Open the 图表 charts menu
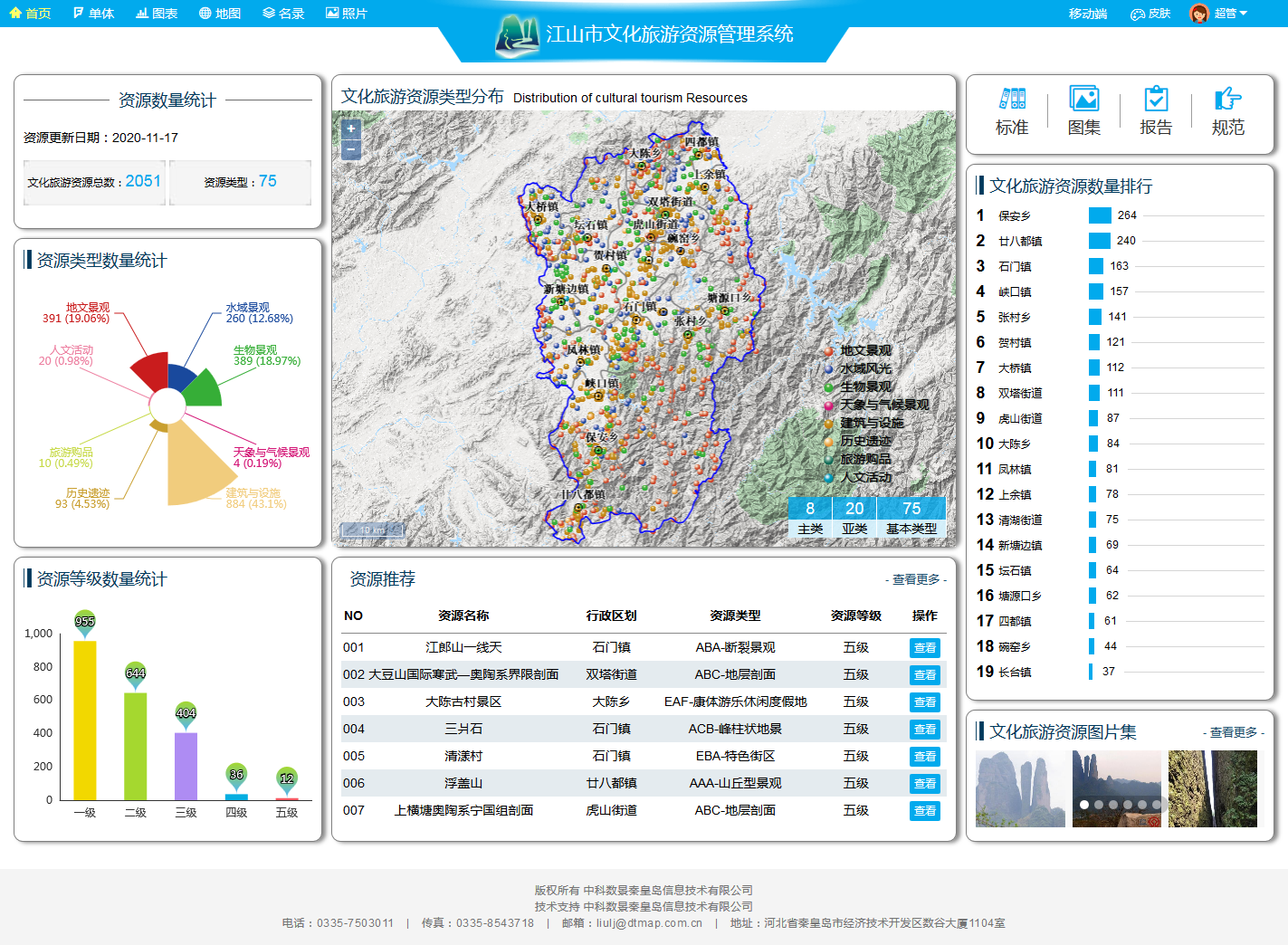The width and height of the screenshot is (1288, 945). coord(157,14)
